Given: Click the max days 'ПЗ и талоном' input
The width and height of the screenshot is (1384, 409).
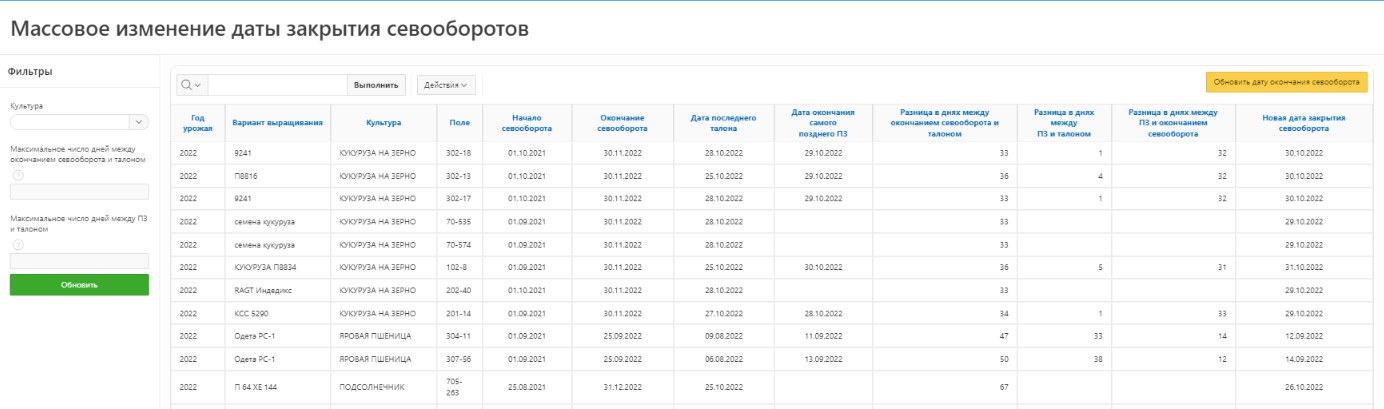Looking at the screenshot, I should 79,261.
